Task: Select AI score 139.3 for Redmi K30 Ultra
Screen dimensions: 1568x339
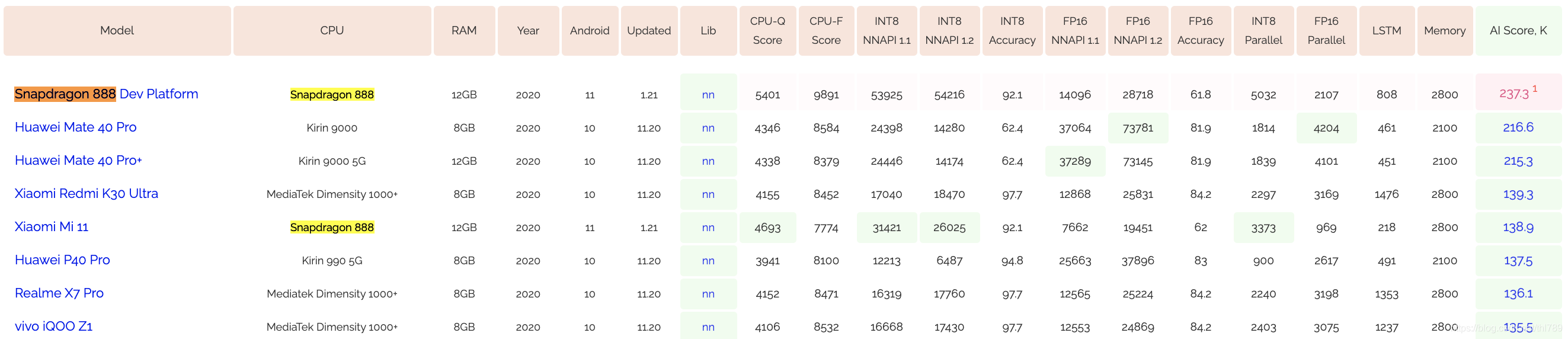Action: pyautogui.click(x=1518, y=194)
